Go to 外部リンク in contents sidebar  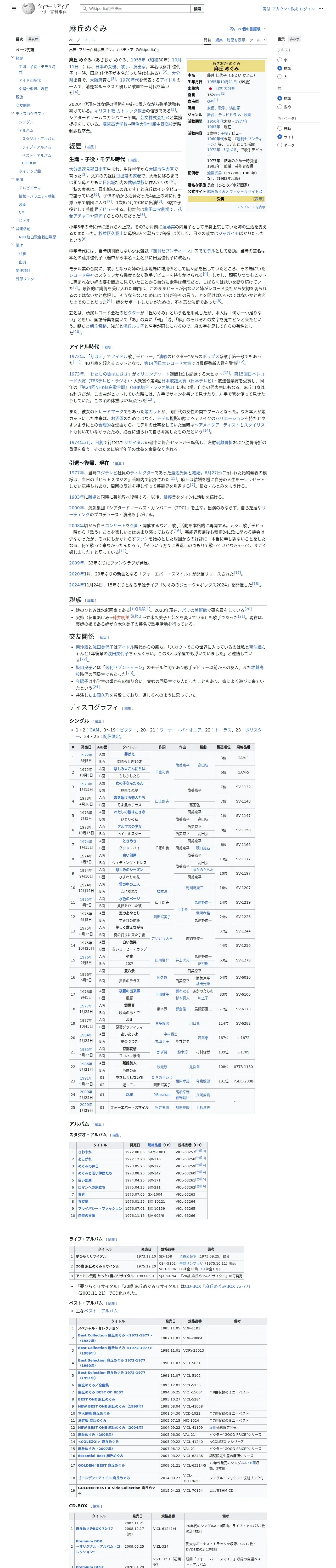coord(25,279)
